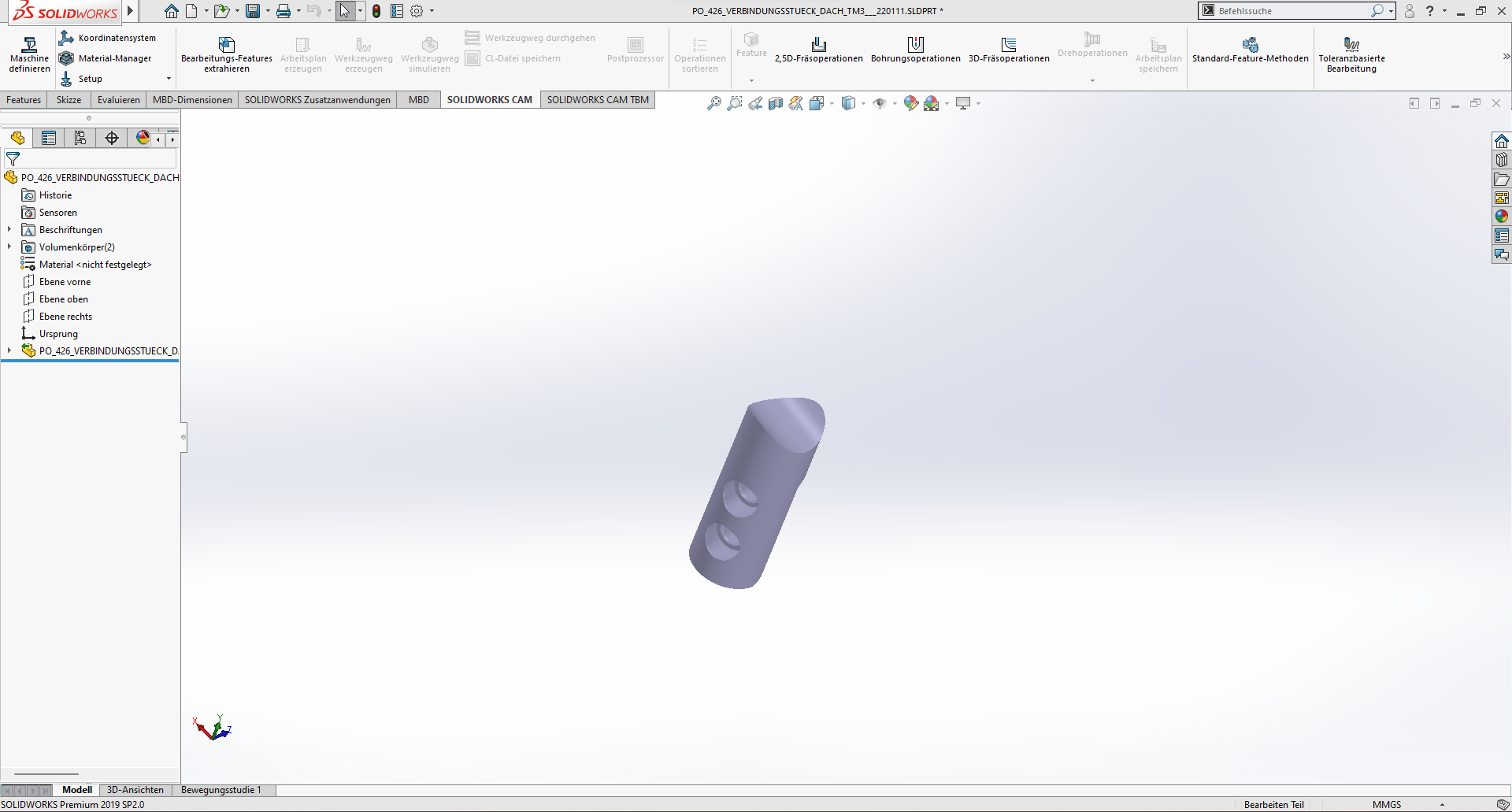Screen dimensions: 1512x812
Task: Switch to the SOLIDWORKS CAM TBM tab
Action: pyautogui.click(x=598, y=100)
